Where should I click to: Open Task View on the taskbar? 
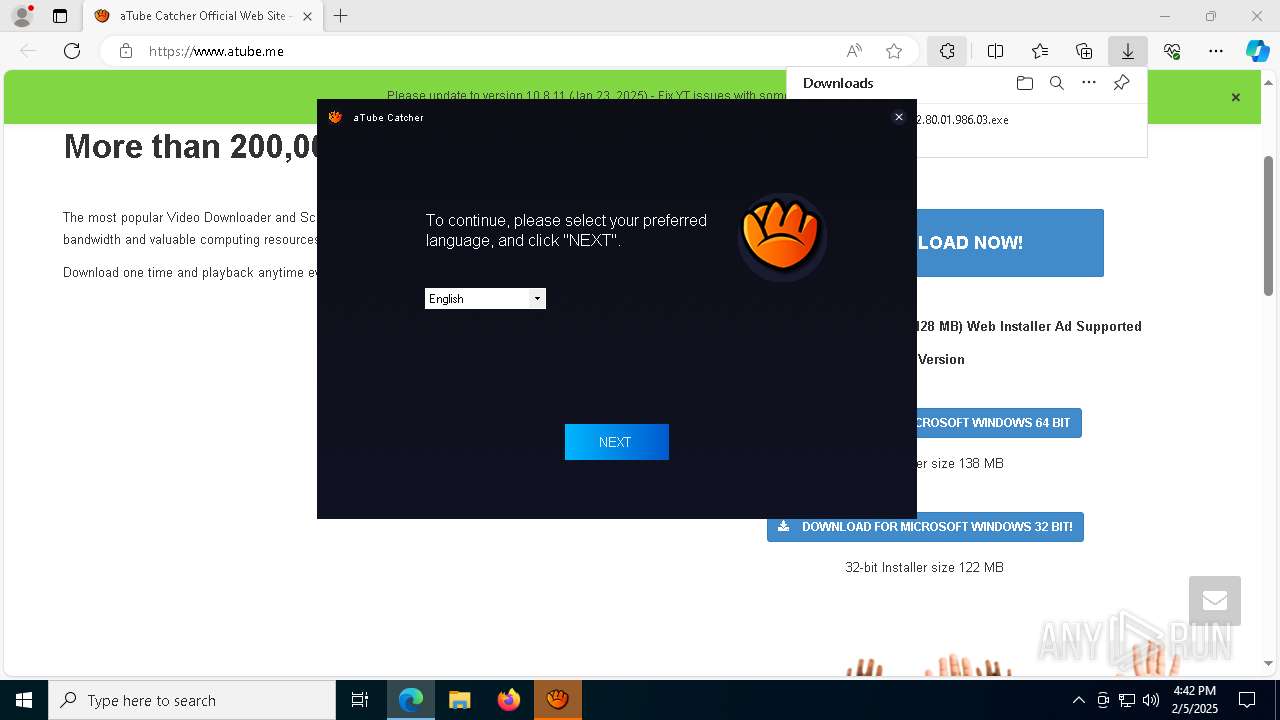click(x=360, y=700)
